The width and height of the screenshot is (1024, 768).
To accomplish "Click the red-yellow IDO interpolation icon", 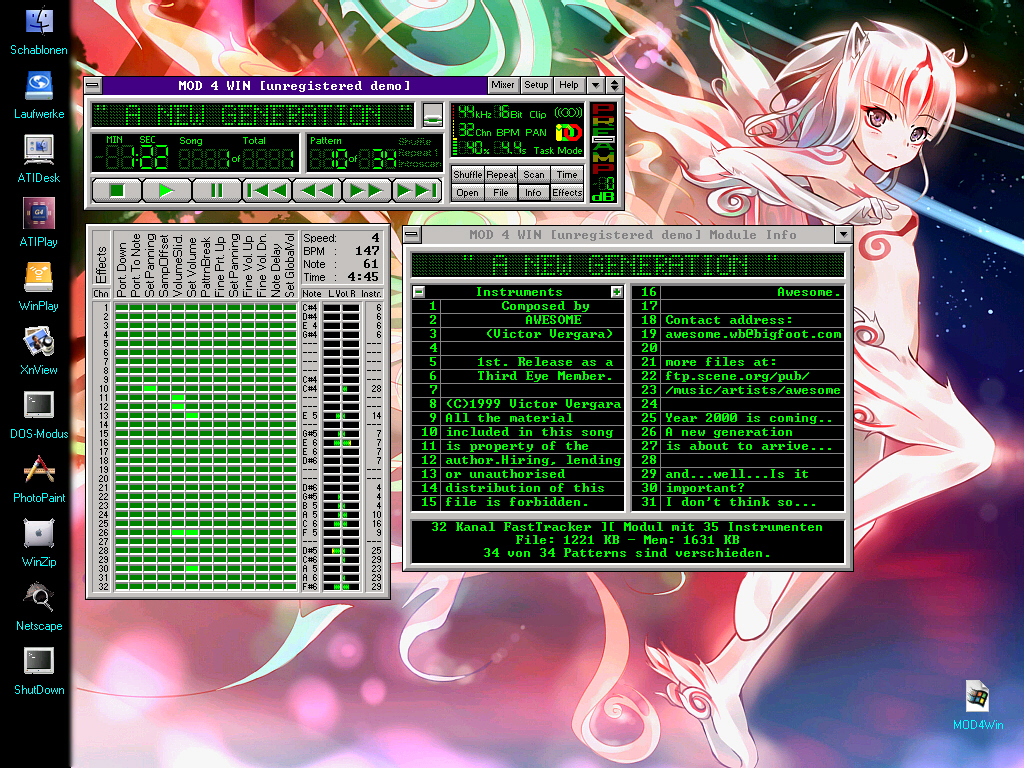I will [x=568, y=133].
